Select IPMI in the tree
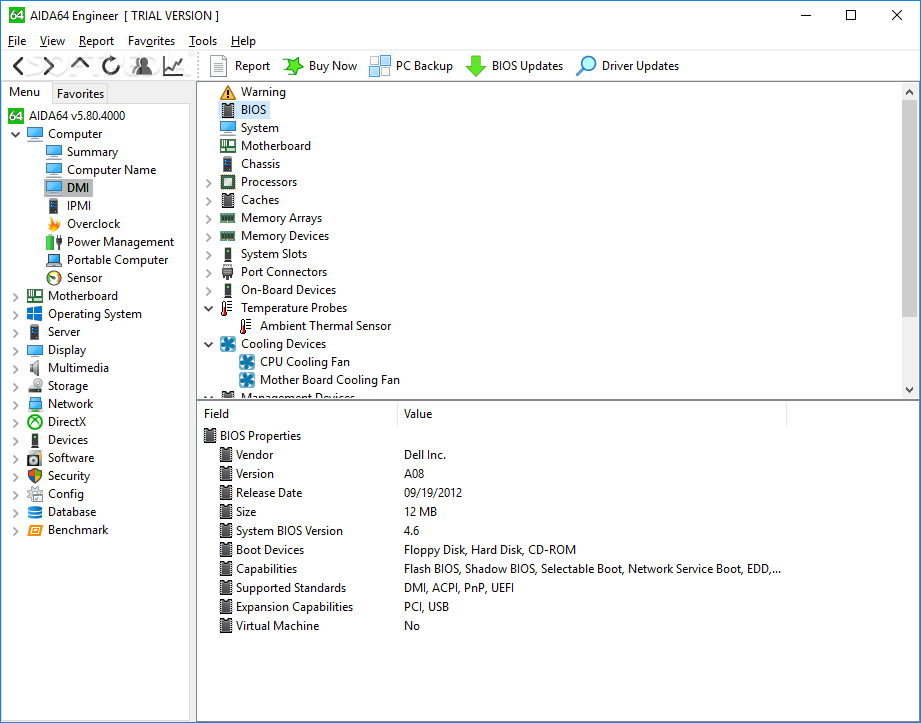This screenshot has width=921, height=723. pos(79,206)
